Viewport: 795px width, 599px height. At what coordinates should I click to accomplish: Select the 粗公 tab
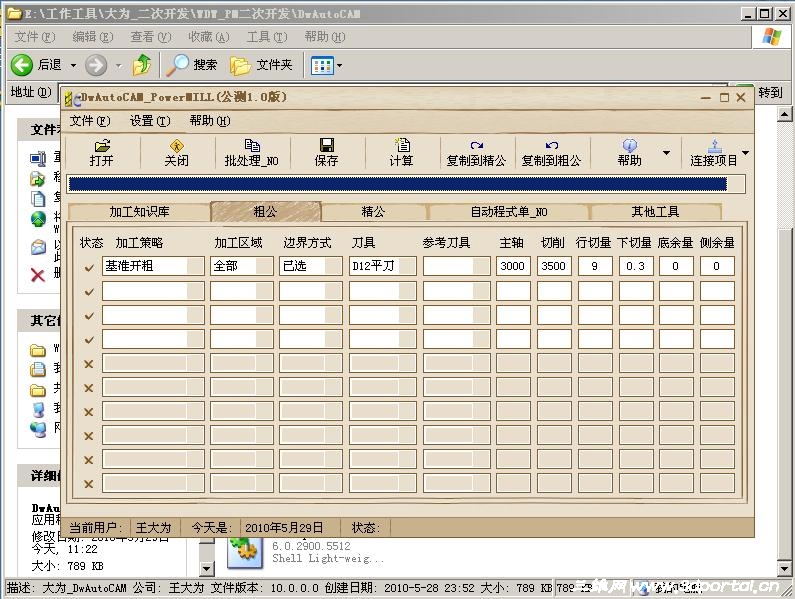266,212
